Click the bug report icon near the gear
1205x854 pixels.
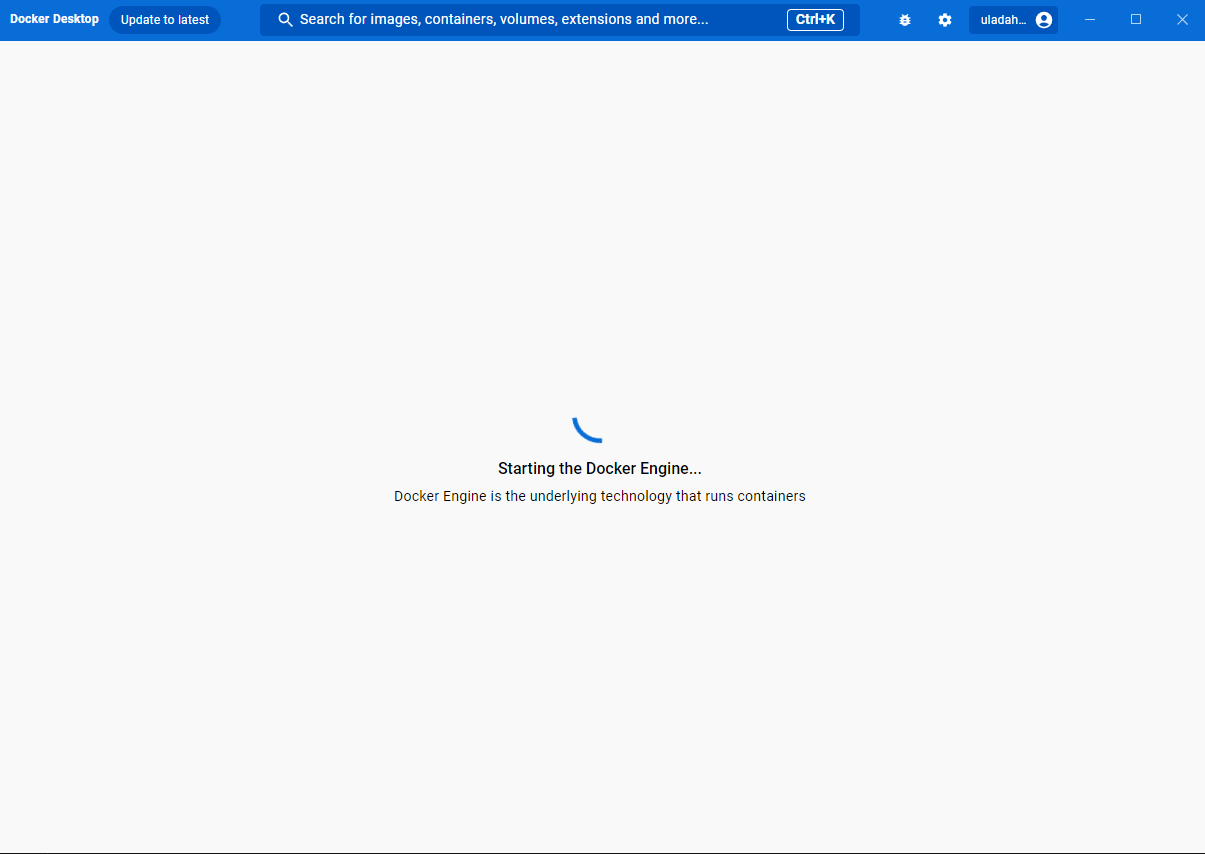point(905,19)
